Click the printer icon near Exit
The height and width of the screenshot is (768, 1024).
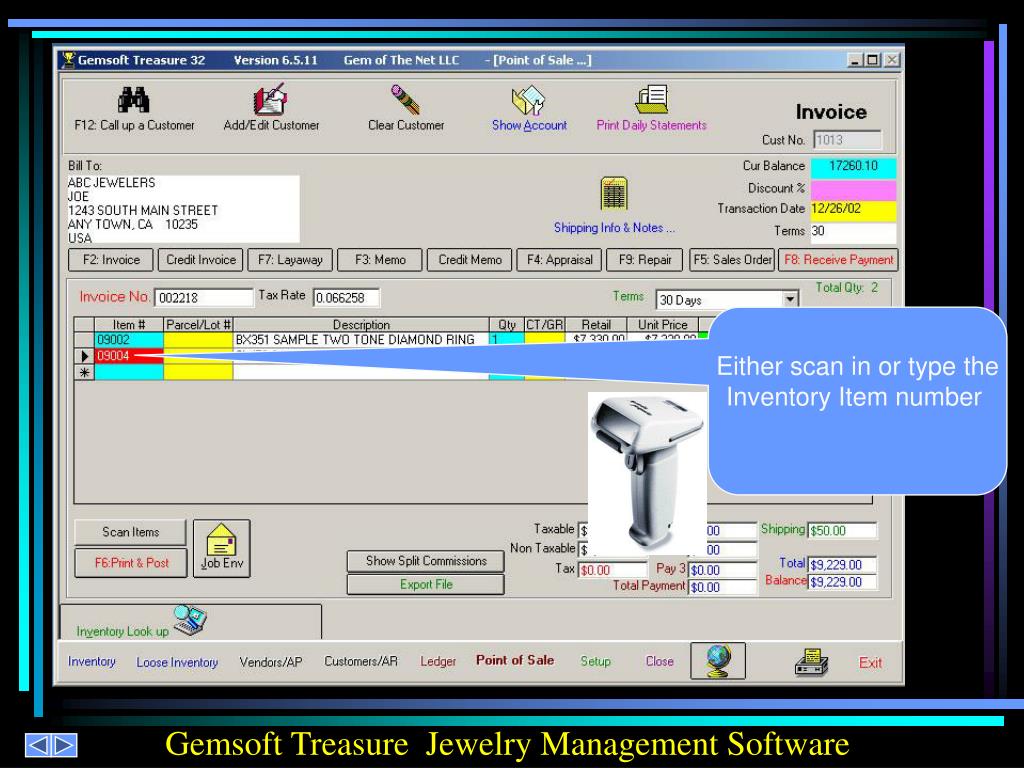pyautogui.click(x=812, y=662)
